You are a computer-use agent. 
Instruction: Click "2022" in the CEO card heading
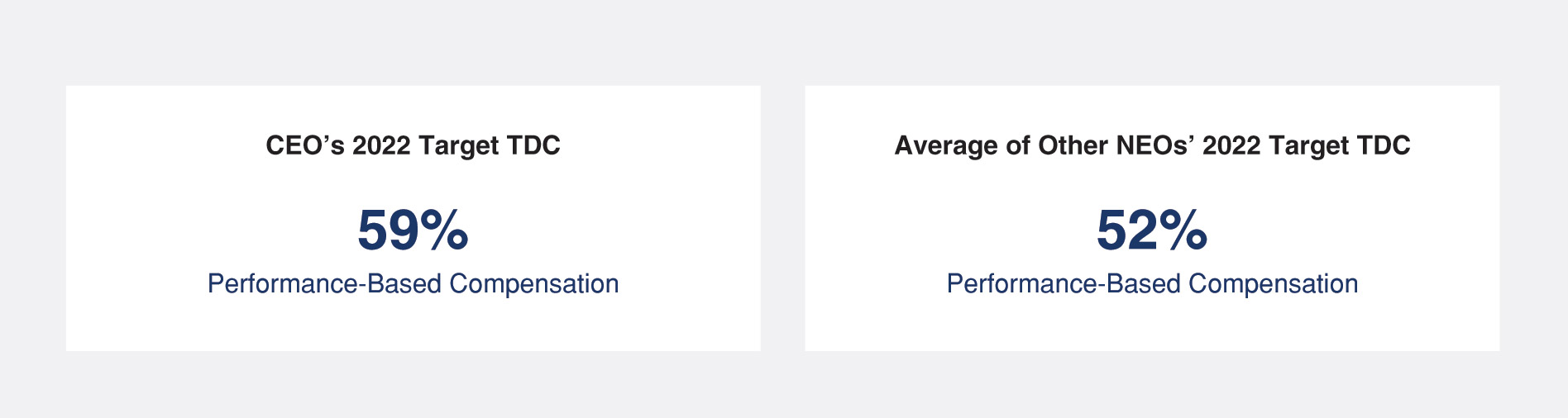[381, 145]
